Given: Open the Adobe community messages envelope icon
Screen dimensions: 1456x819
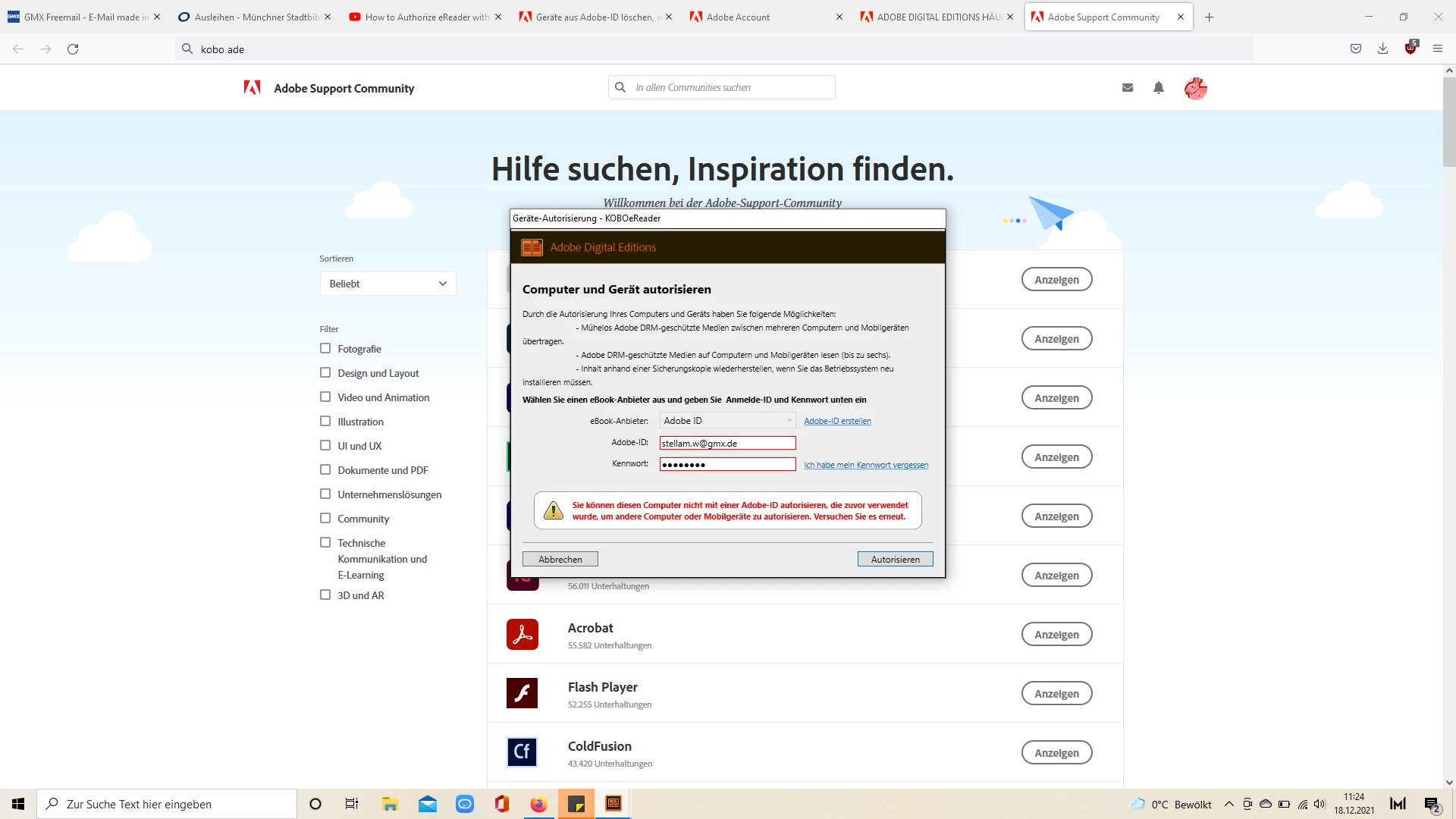Looking at the screenshot, I should [x=1128, y=88].
